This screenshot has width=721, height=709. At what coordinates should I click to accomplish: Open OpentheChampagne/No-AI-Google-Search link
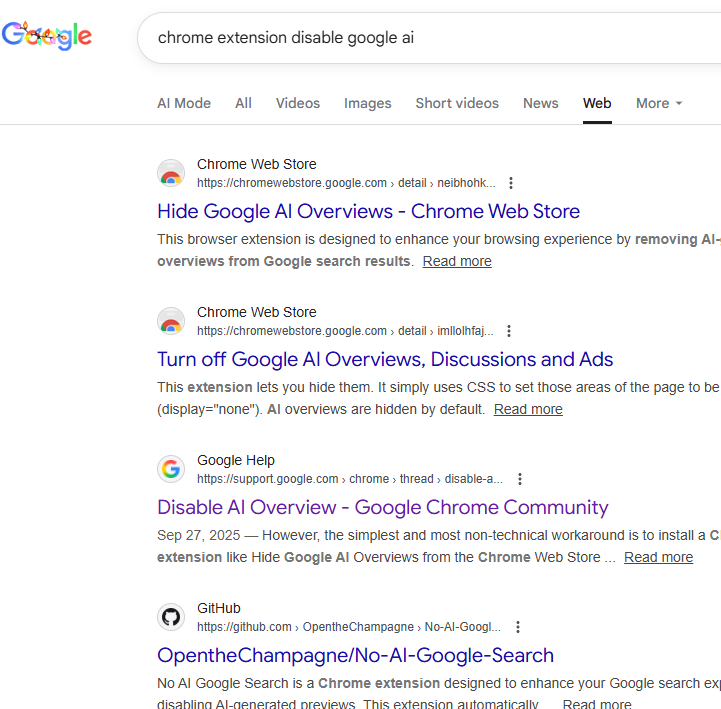coord(355,656)
